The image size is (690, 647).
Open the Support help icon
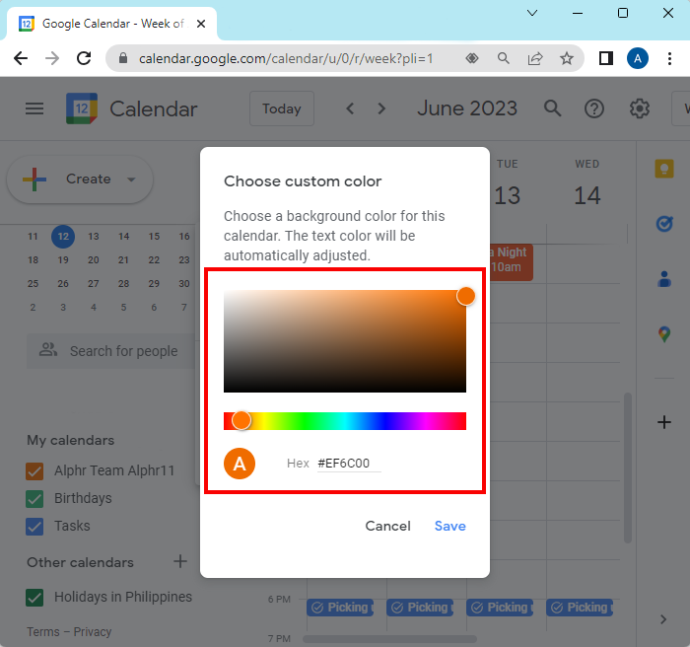click(594, 108)
